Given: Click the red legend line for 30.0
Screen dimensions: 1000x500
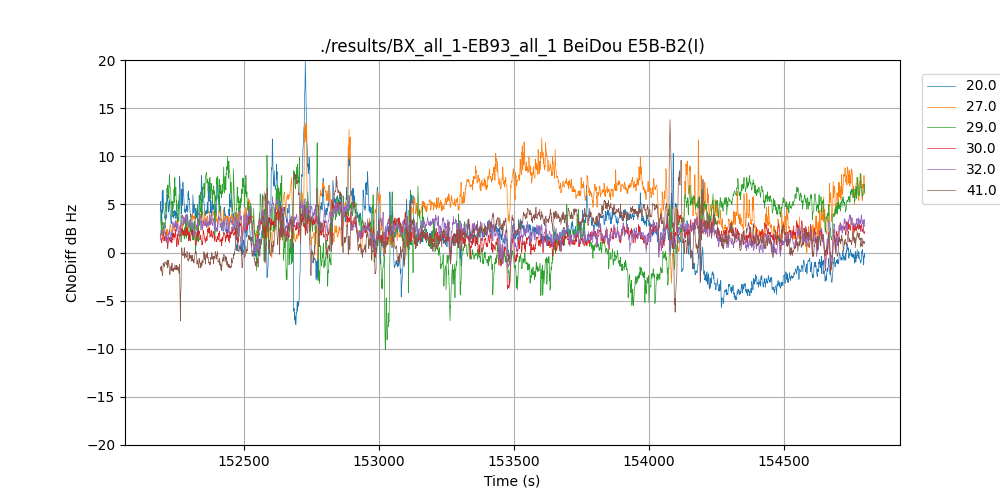Looking at the screenshot, I should [942, 149].
